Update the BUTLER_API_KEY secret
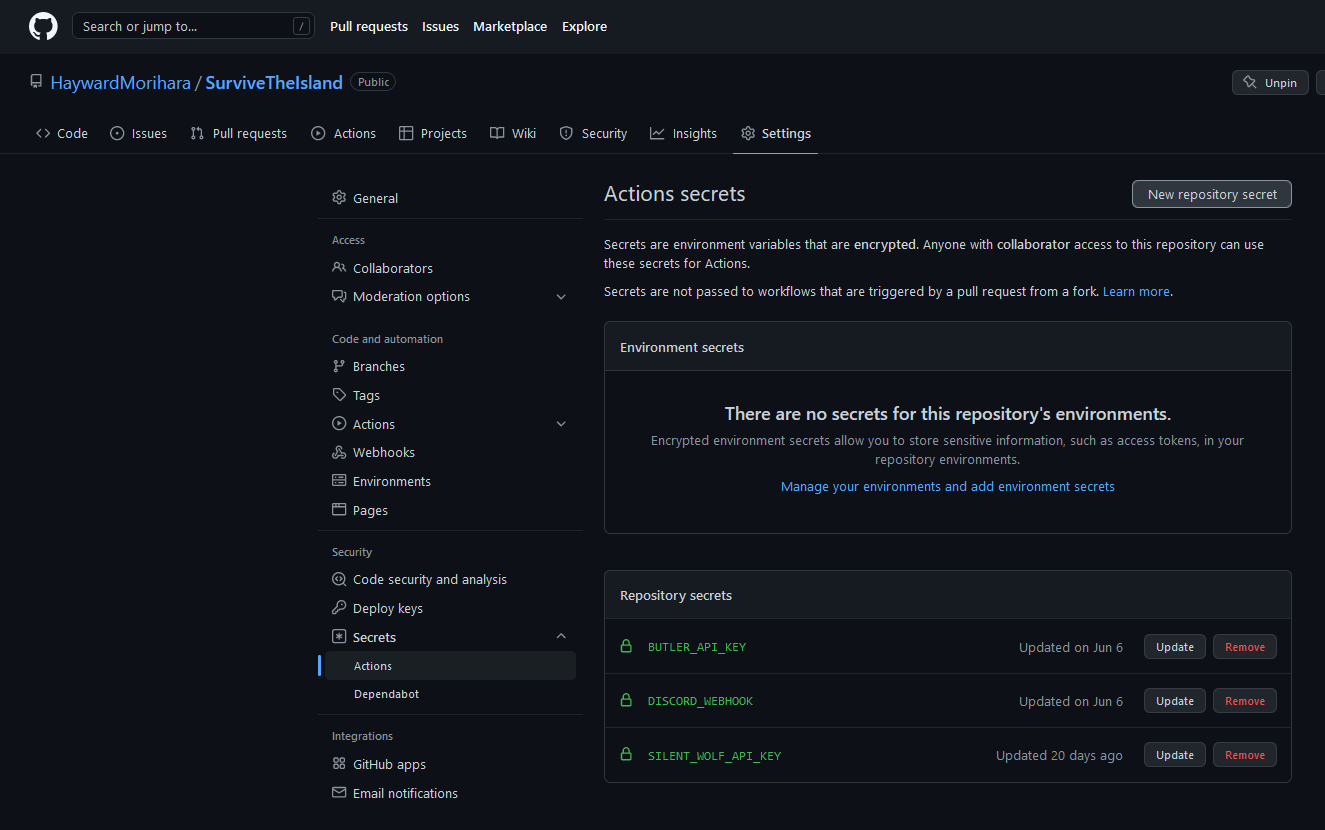 pos(1175,647)
